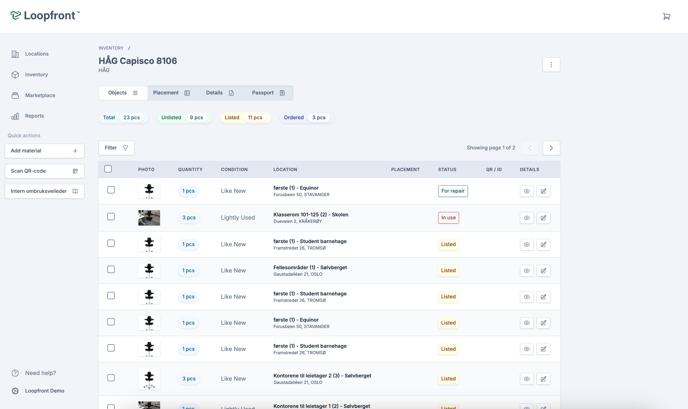Image resolution: width=688 pixels, height=409 pixels.
Task: View eye icon in Fellesområder row
Action: (527, 271)
